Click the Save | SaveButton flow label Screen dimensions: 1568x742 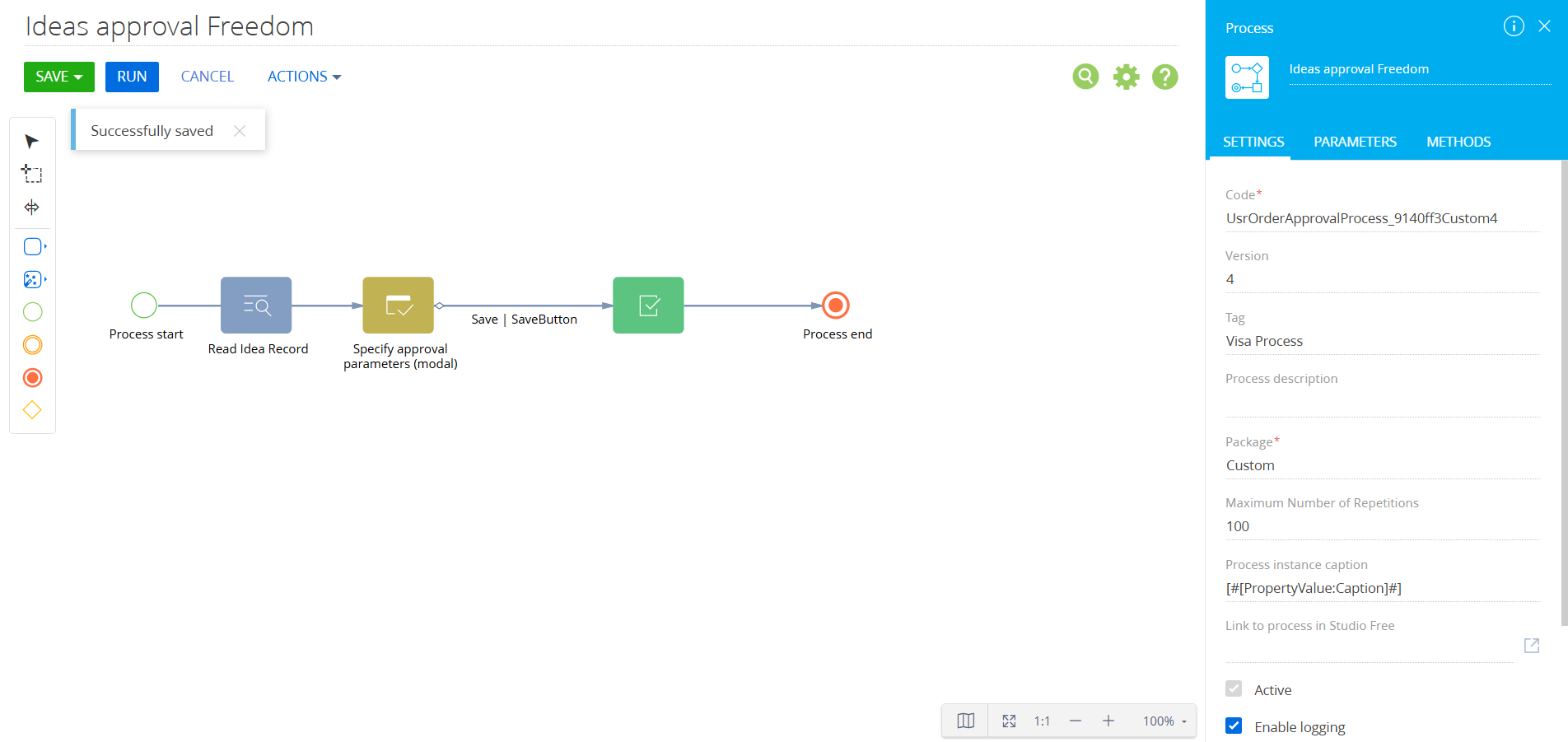[x=524, y=320]
